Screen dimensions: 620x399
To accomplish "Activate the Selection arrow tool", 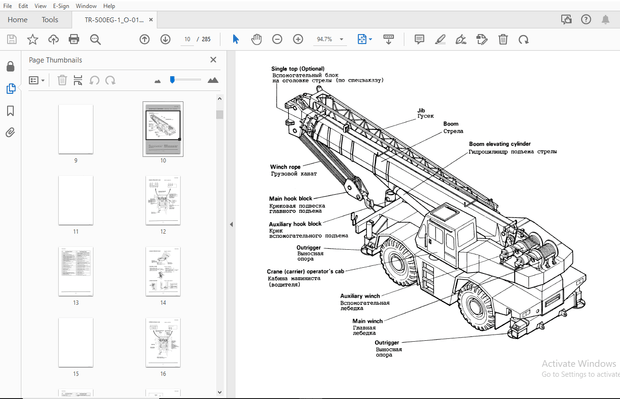I will 236,39.
